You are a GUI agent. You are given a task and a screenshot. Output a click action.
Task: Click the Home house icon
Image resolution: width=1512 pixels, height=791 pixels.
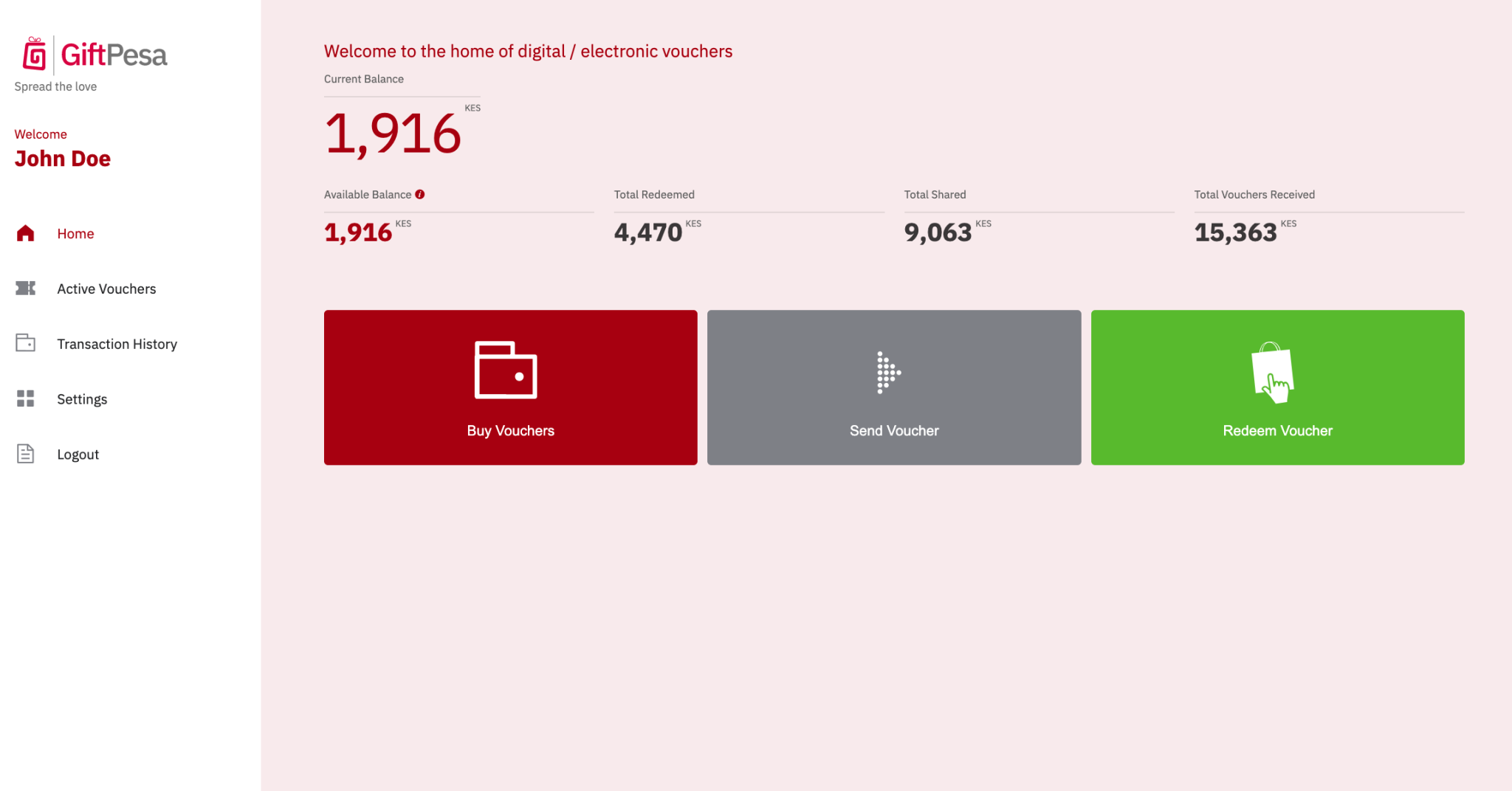point(26,233)
